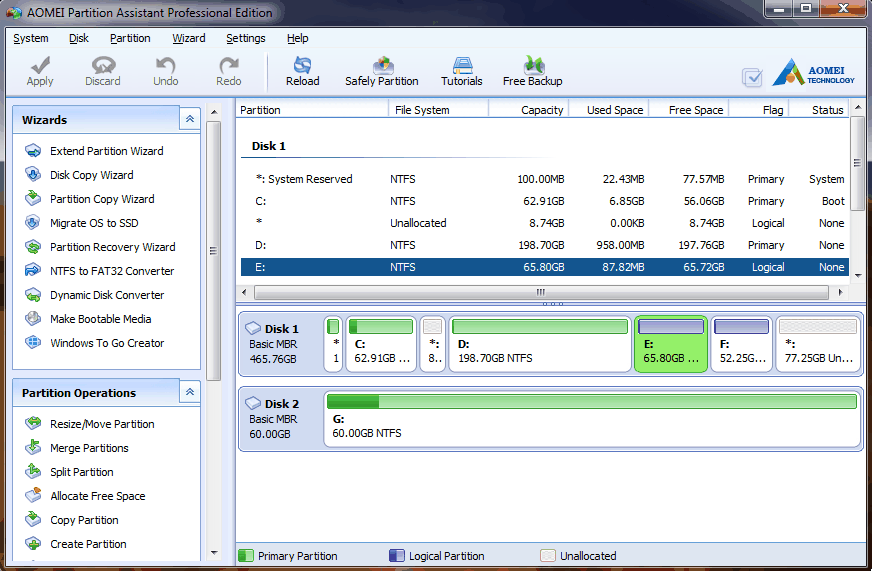
Task: Click Split Partition in the operations list
Action: pos(81,472)
